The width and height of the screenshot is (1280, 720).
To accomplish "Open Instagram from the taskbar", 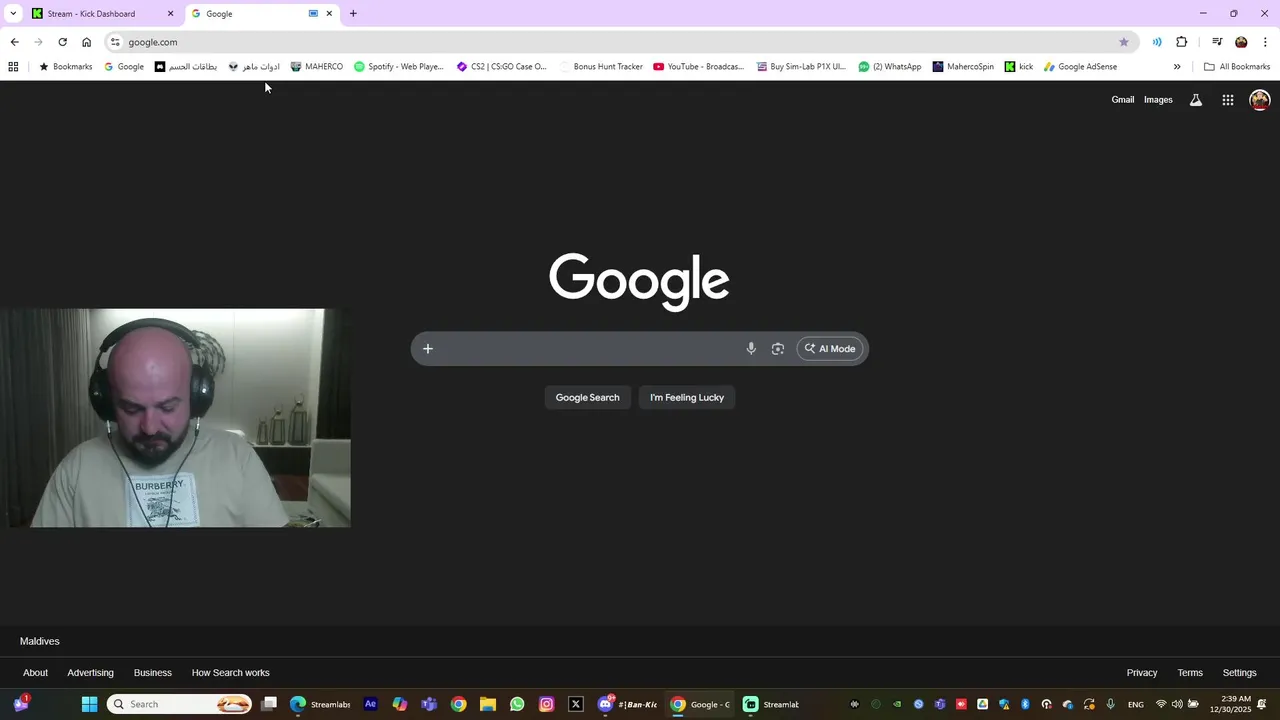I will click(546, 704).
